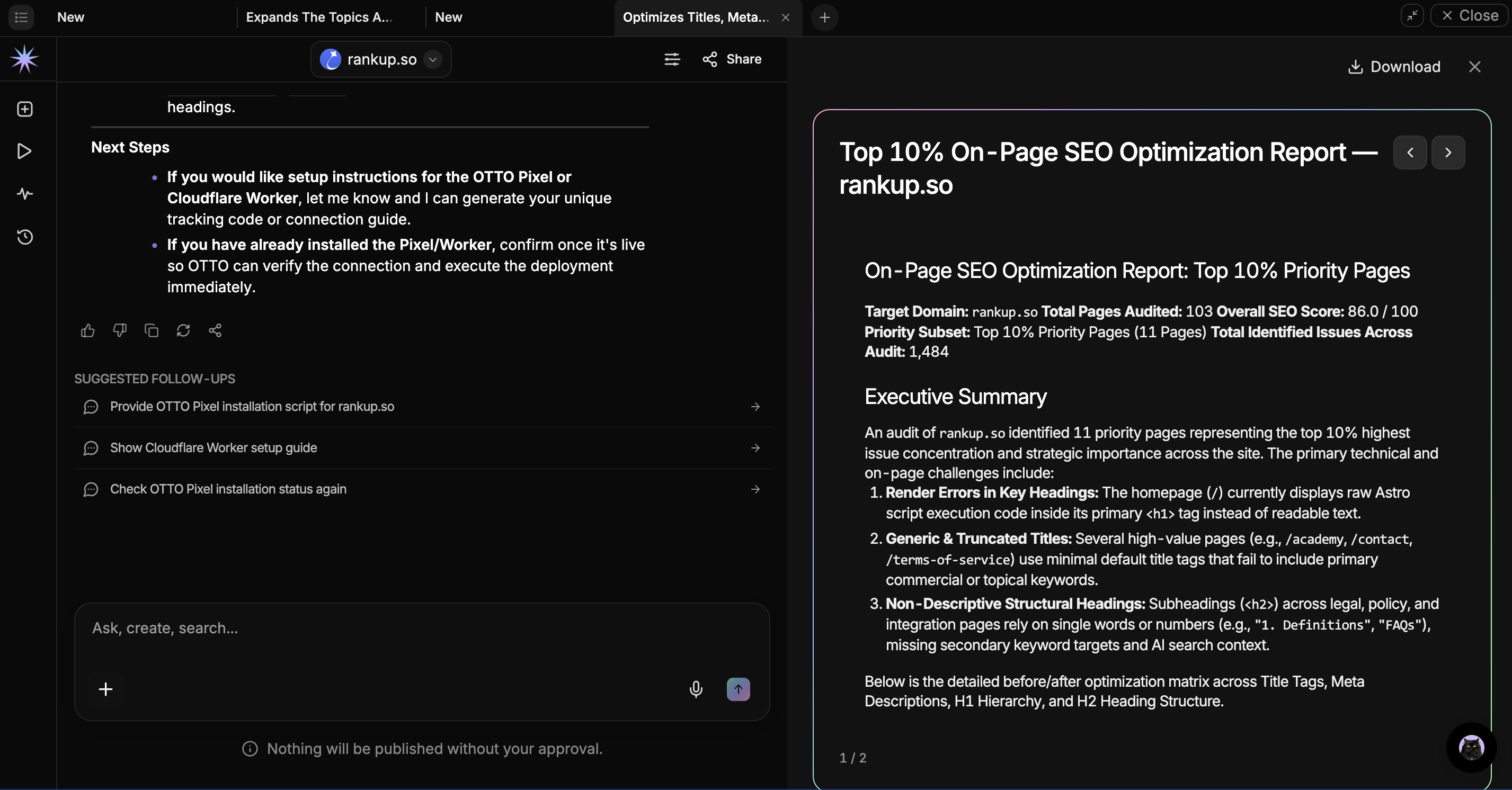
Task: Switch to the second 'New' tab
Action: pos(448,17)
